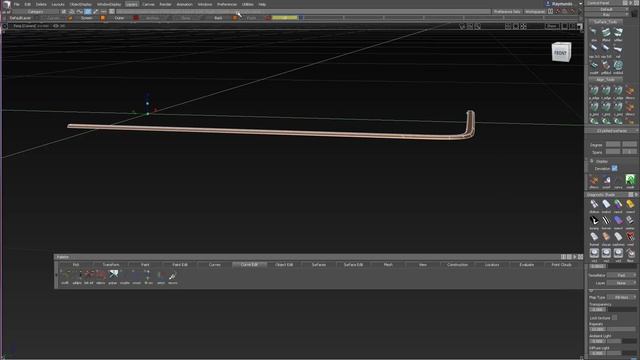Select the fit curve tool in palette
This screenshot has height=360, width=640.
(149, 276)
